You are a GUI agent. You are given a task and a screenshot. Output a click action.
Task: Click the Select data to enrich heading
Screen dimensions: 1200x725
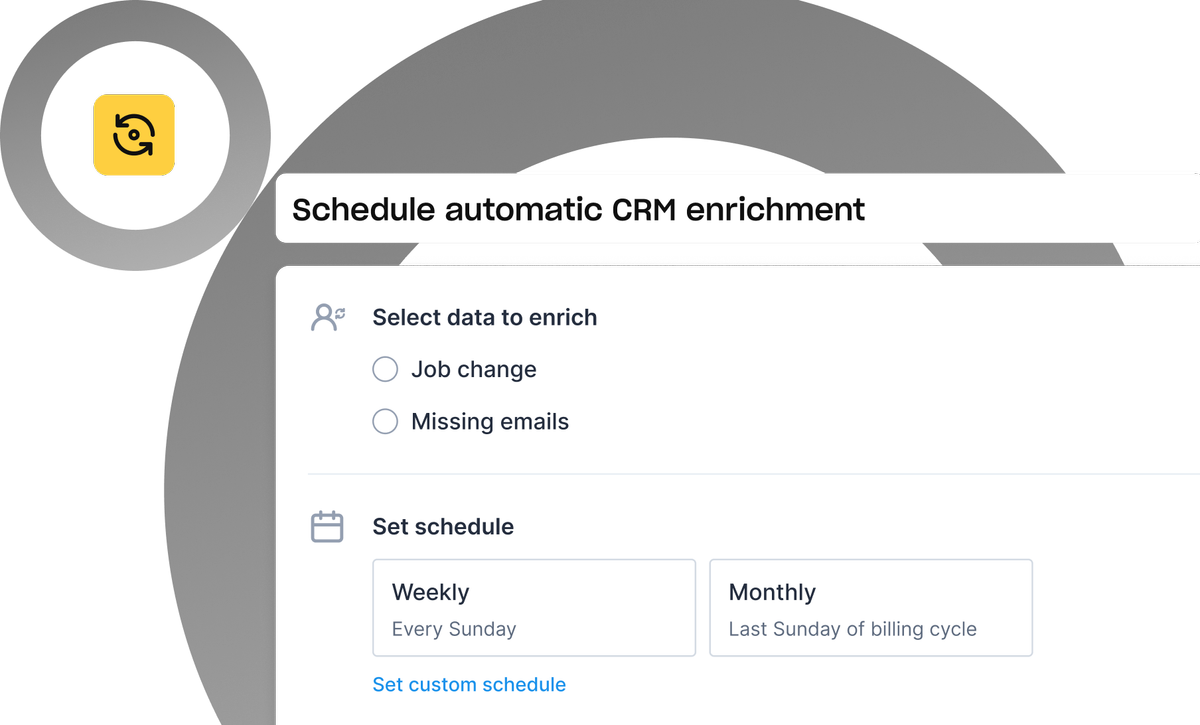tap(485, 318)
